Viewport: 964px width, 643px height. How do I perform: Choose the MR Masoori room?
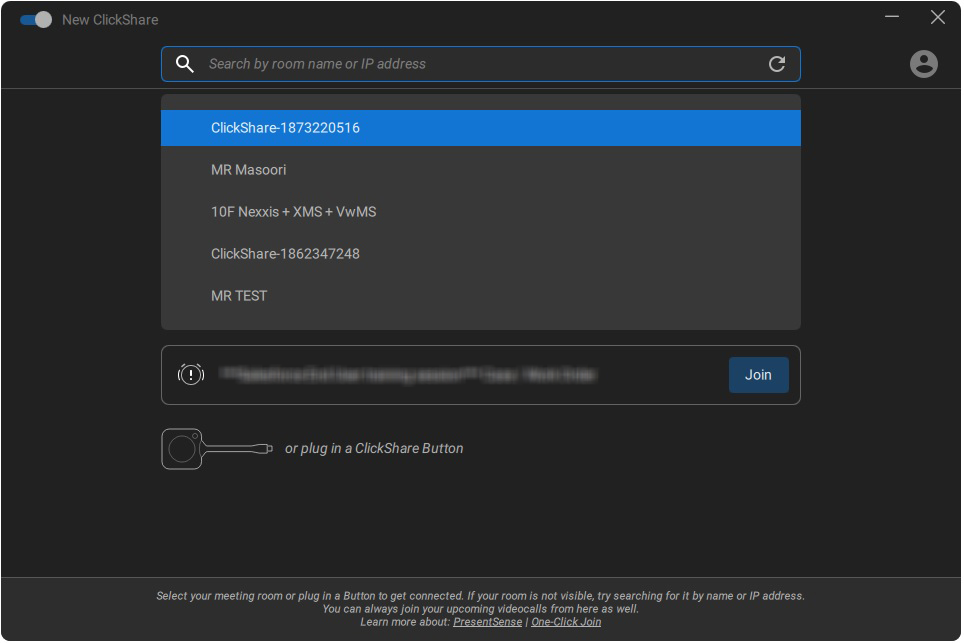(248, 170)
